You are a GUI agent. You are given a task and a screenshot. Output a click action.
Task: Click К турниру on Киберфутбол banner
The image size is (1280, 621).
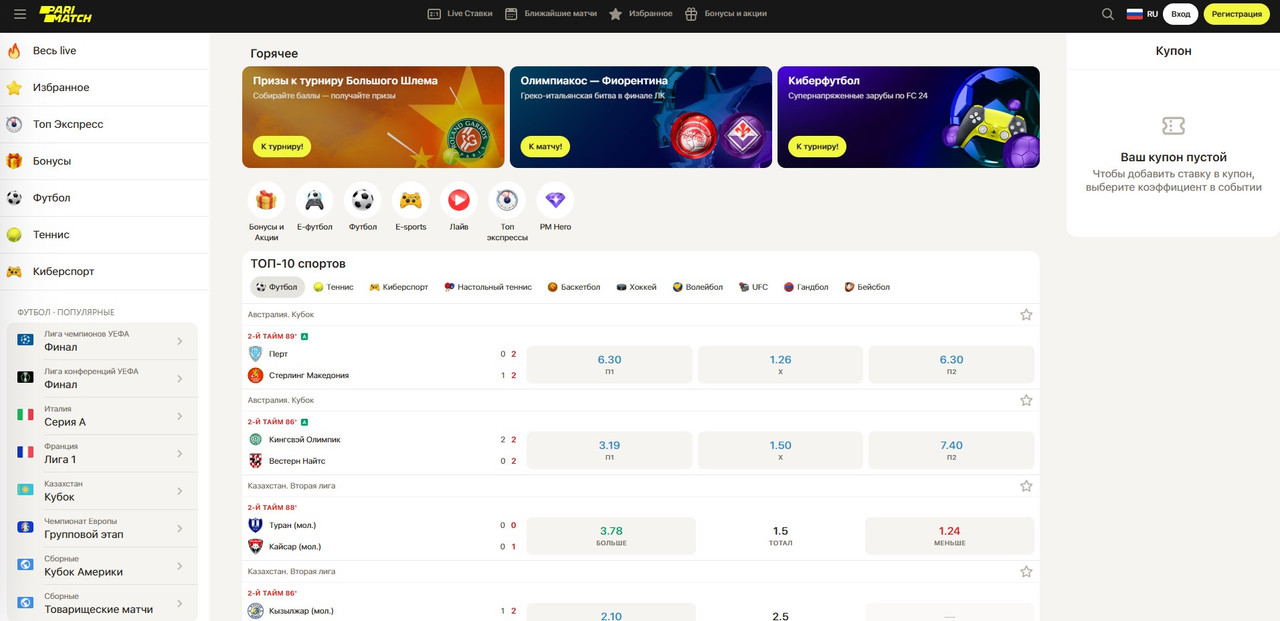pos(816,146)
